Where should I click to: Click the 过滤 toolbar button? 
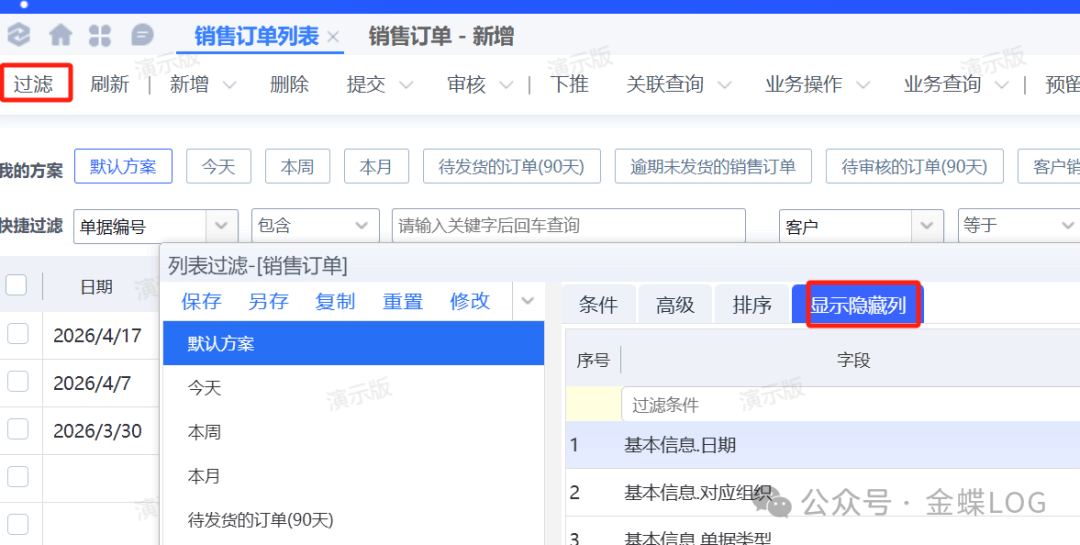coord(34,84)
